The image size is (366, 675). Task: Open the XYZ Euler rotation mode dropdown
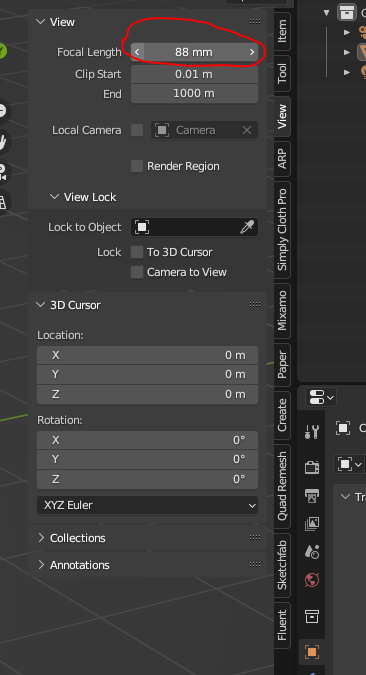click(x=147, y=505)
